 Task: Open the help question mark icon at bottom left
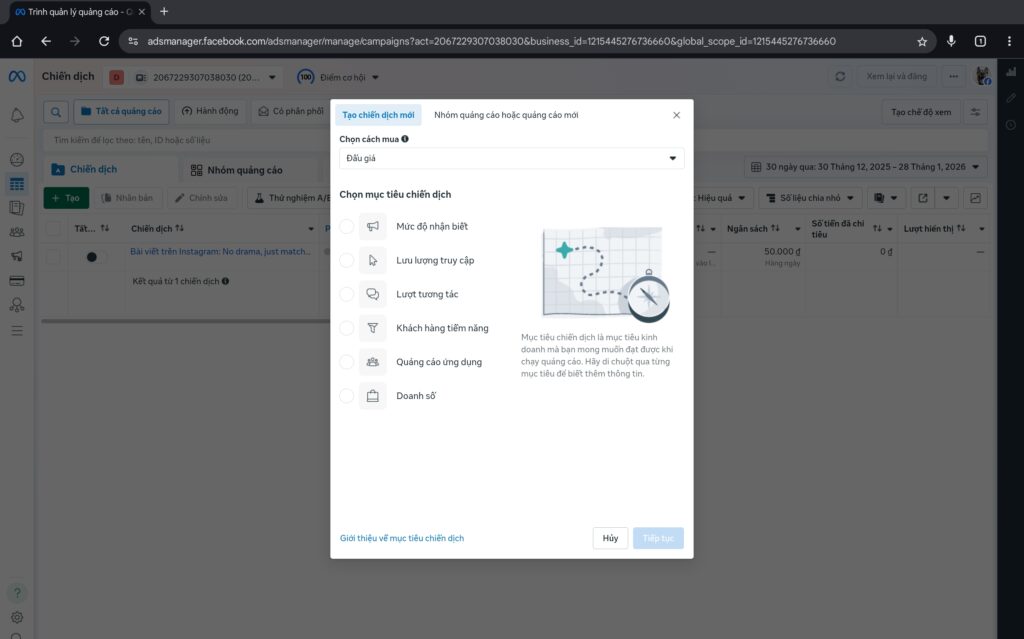click(x=17, y=592)
